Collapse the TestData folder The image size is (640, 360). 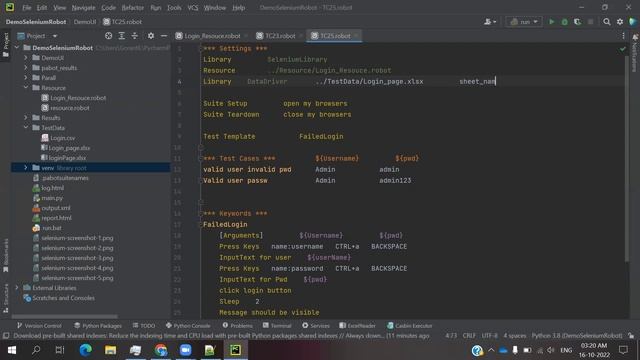pyautogui.click(x=26, y=127)
